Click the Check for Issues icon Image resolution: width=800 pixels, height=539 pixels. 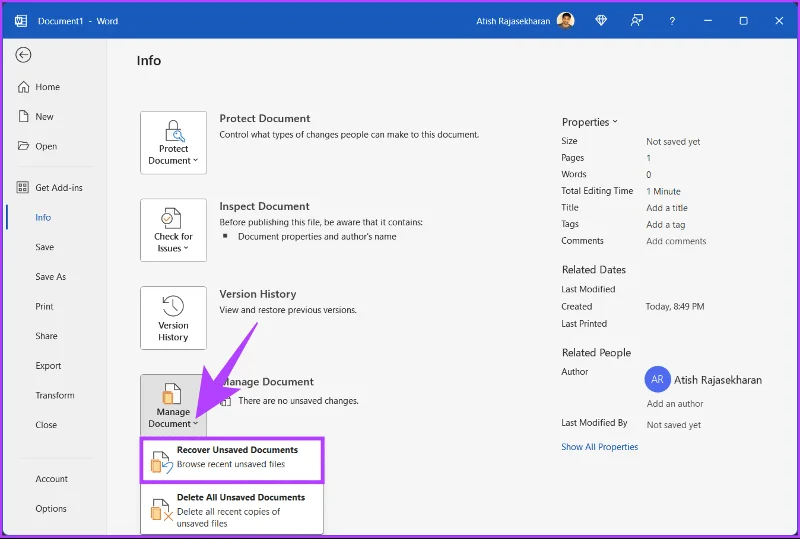point(171,218)
